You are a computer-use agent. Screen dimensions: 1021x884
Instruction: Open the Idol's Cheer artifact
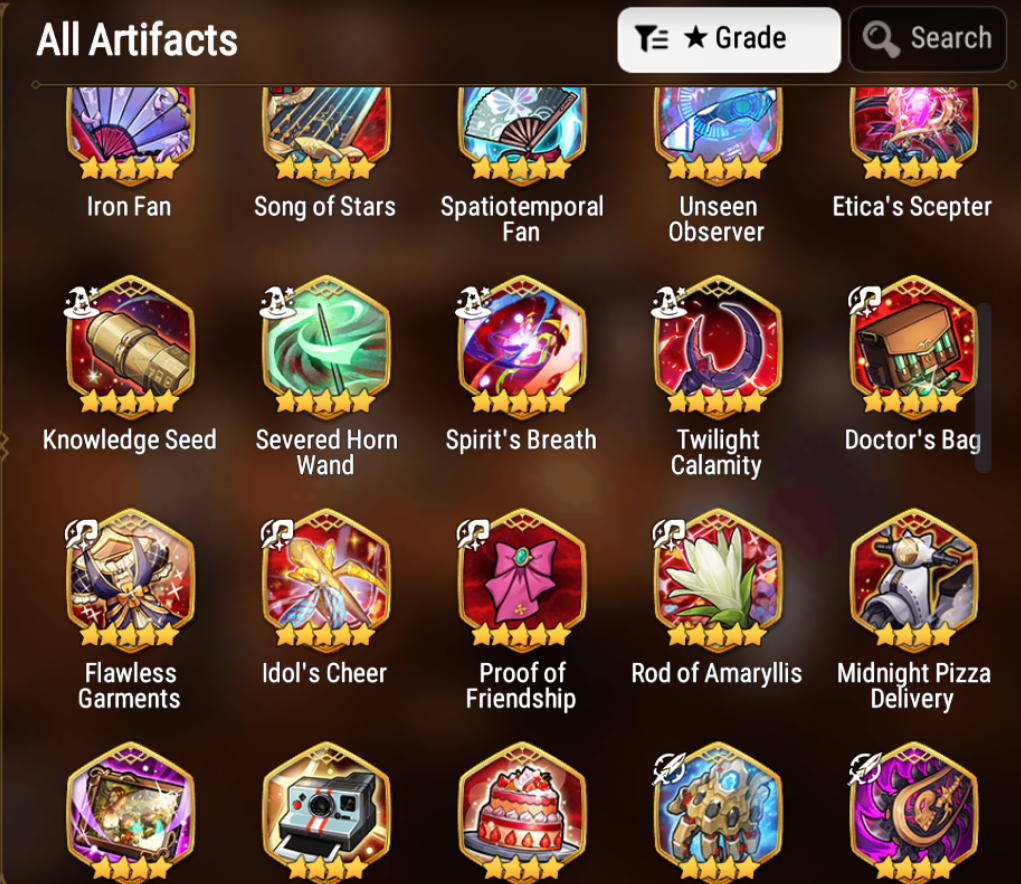click(326, 579)
